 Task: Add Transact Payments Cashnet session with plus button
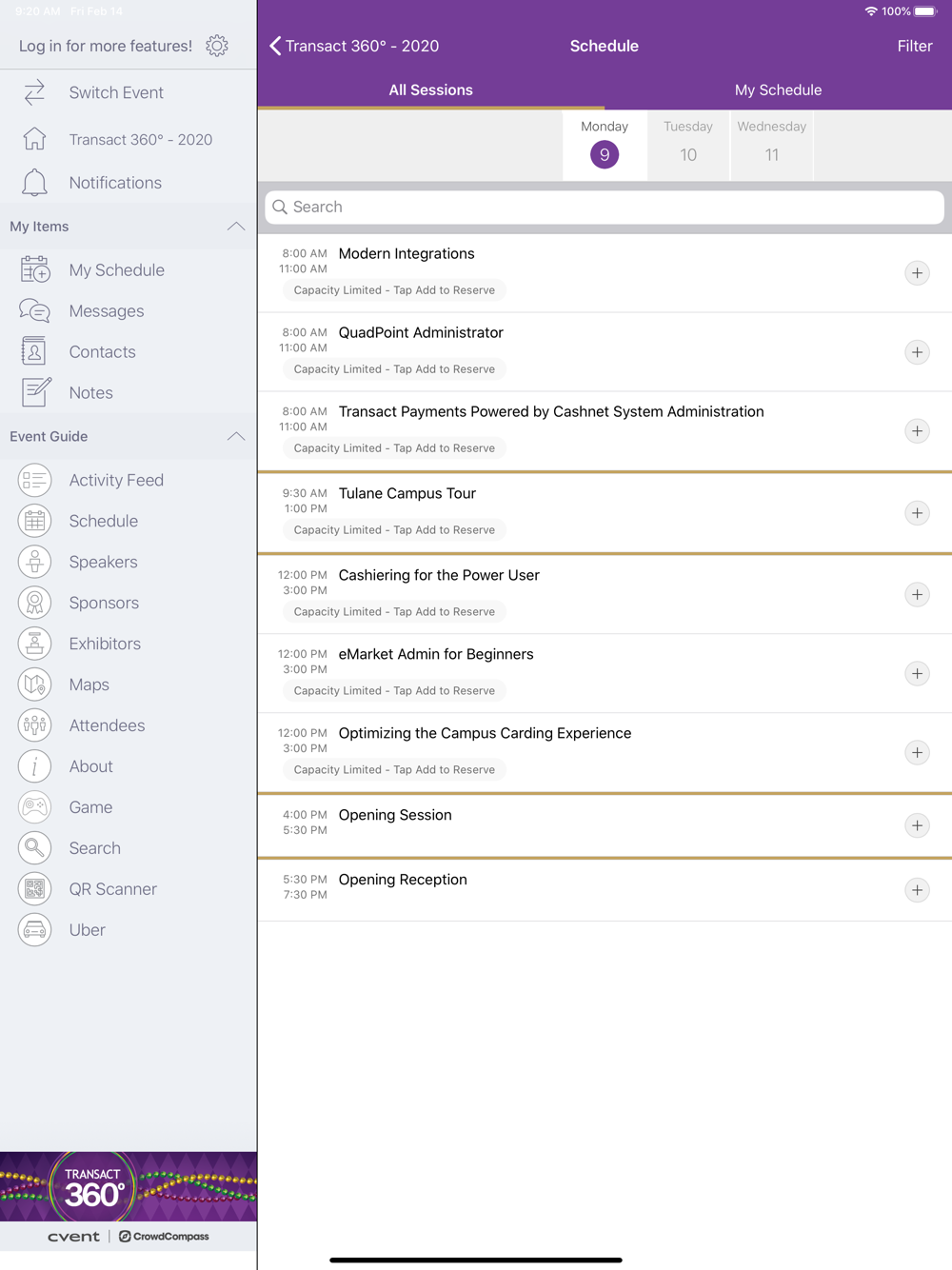(x=917, y=431)
